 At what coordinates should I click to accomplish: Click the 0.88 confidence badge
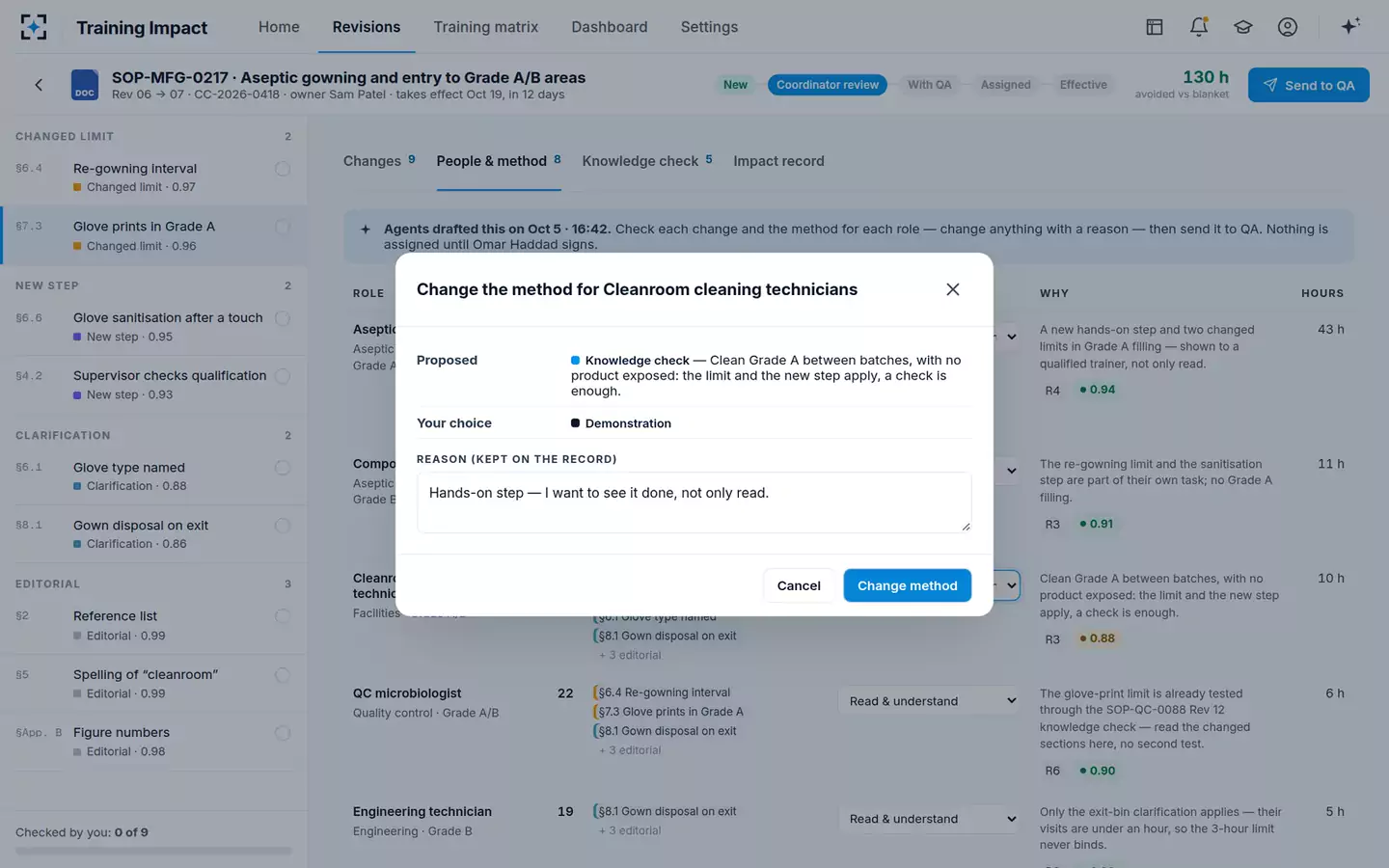(x=1098, y=638)
